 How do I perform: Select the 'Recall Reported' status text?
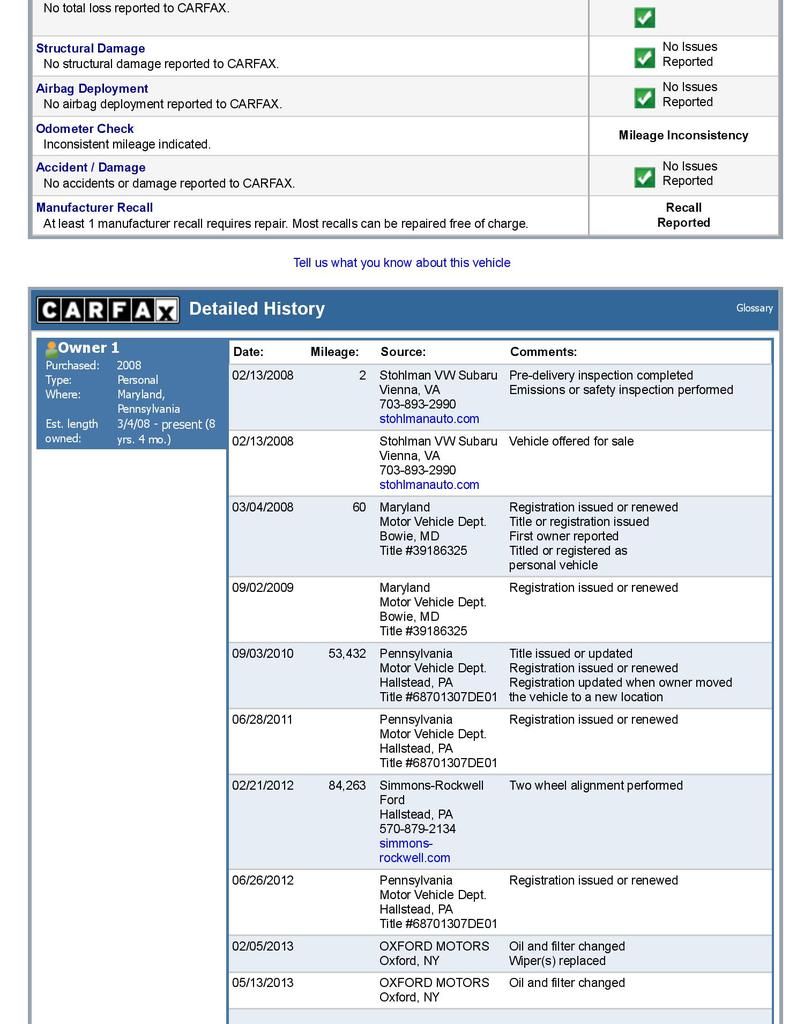683,215
